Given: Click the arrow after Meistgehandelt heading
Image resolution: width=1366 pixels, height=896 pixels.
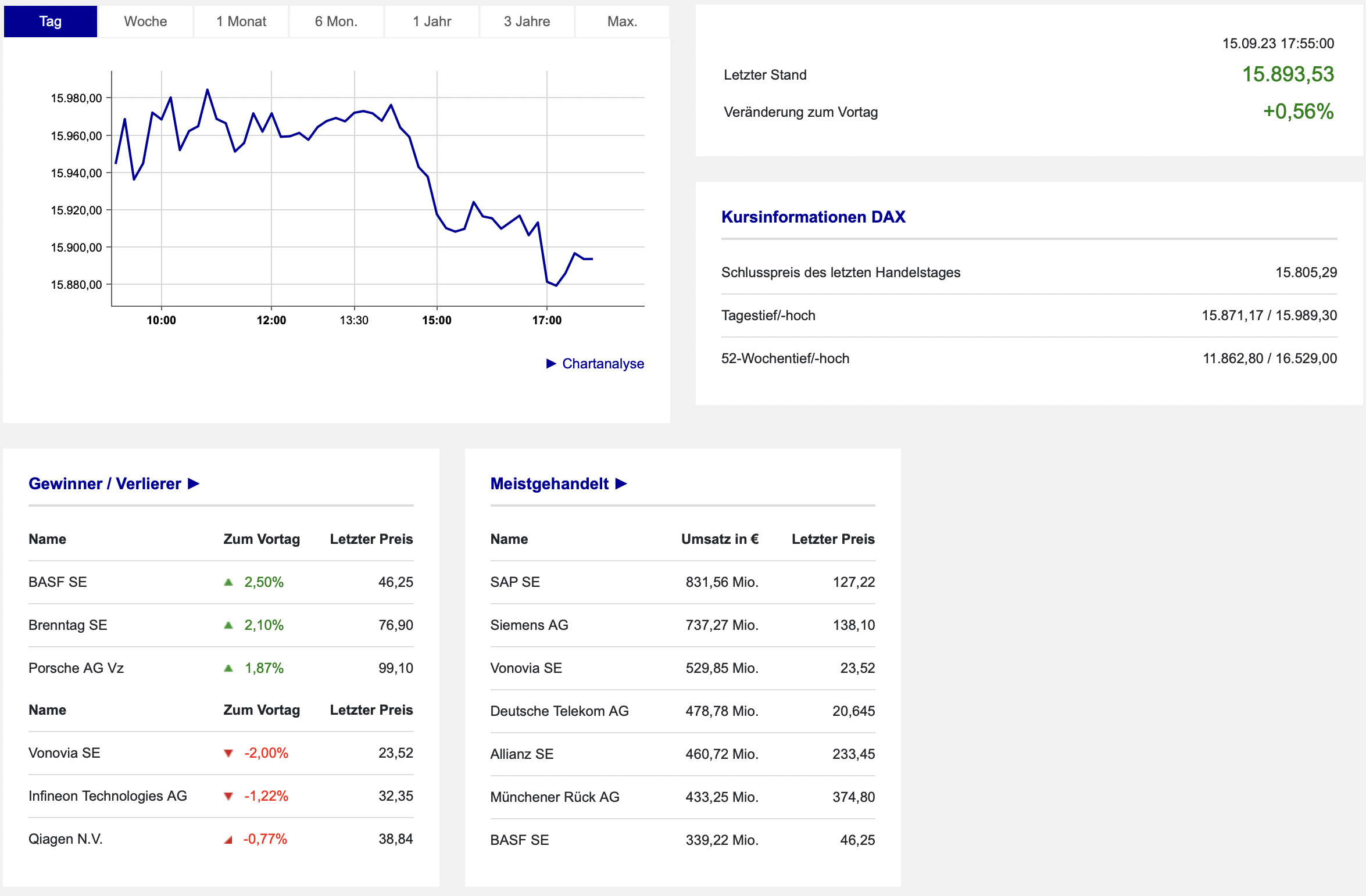Looking at the screenshot, I should (x=621, y=483).
